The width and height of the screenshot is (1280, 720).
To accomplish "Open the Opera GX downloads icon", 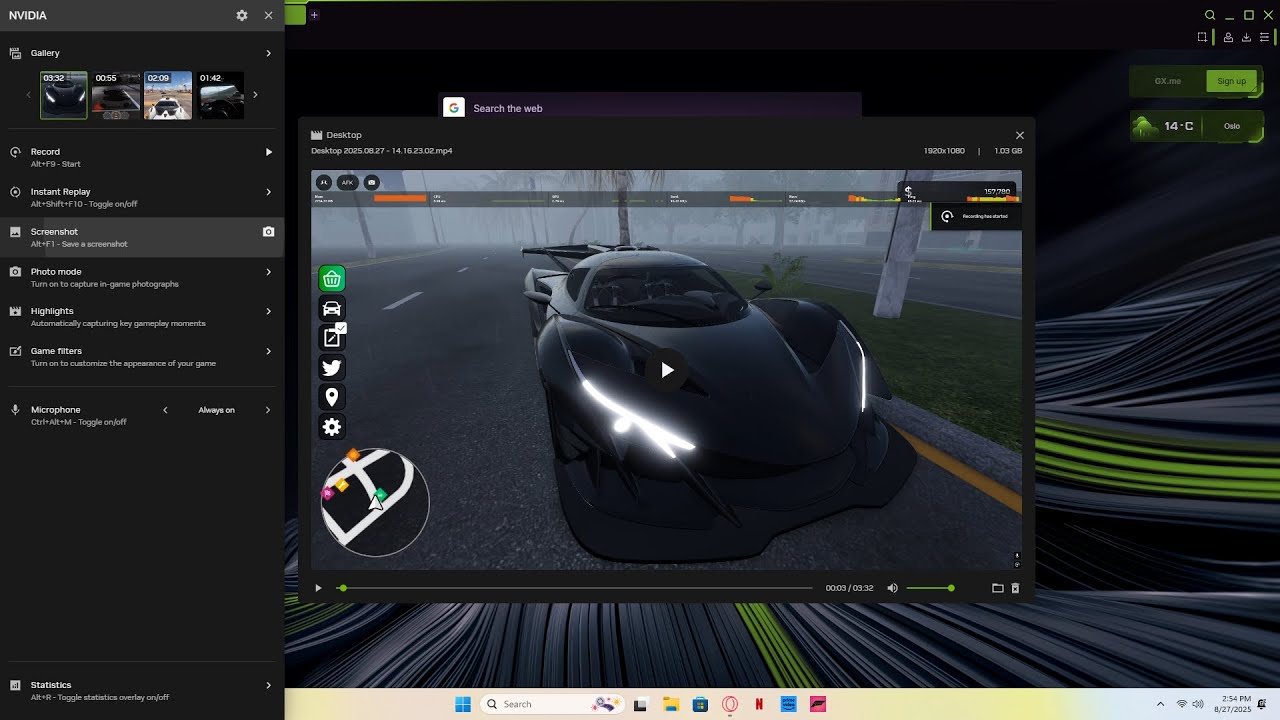I will pyautogui.click(x=1246, y=37).
